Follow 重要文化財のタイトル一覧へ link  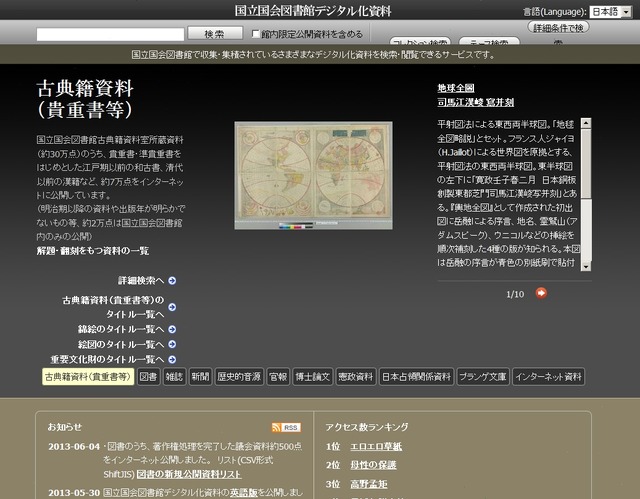tap(107, 359)
